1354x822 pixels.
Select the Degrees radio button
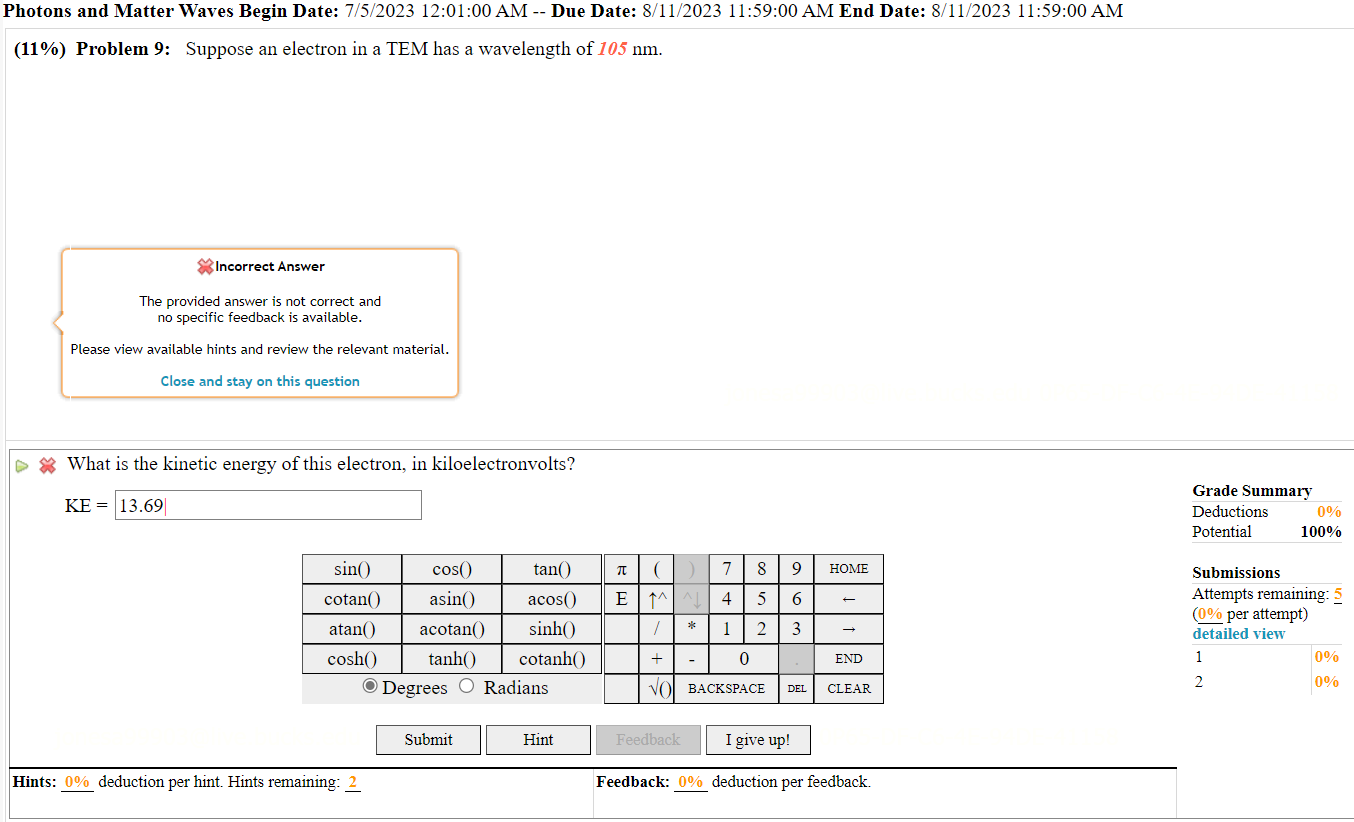370,686
